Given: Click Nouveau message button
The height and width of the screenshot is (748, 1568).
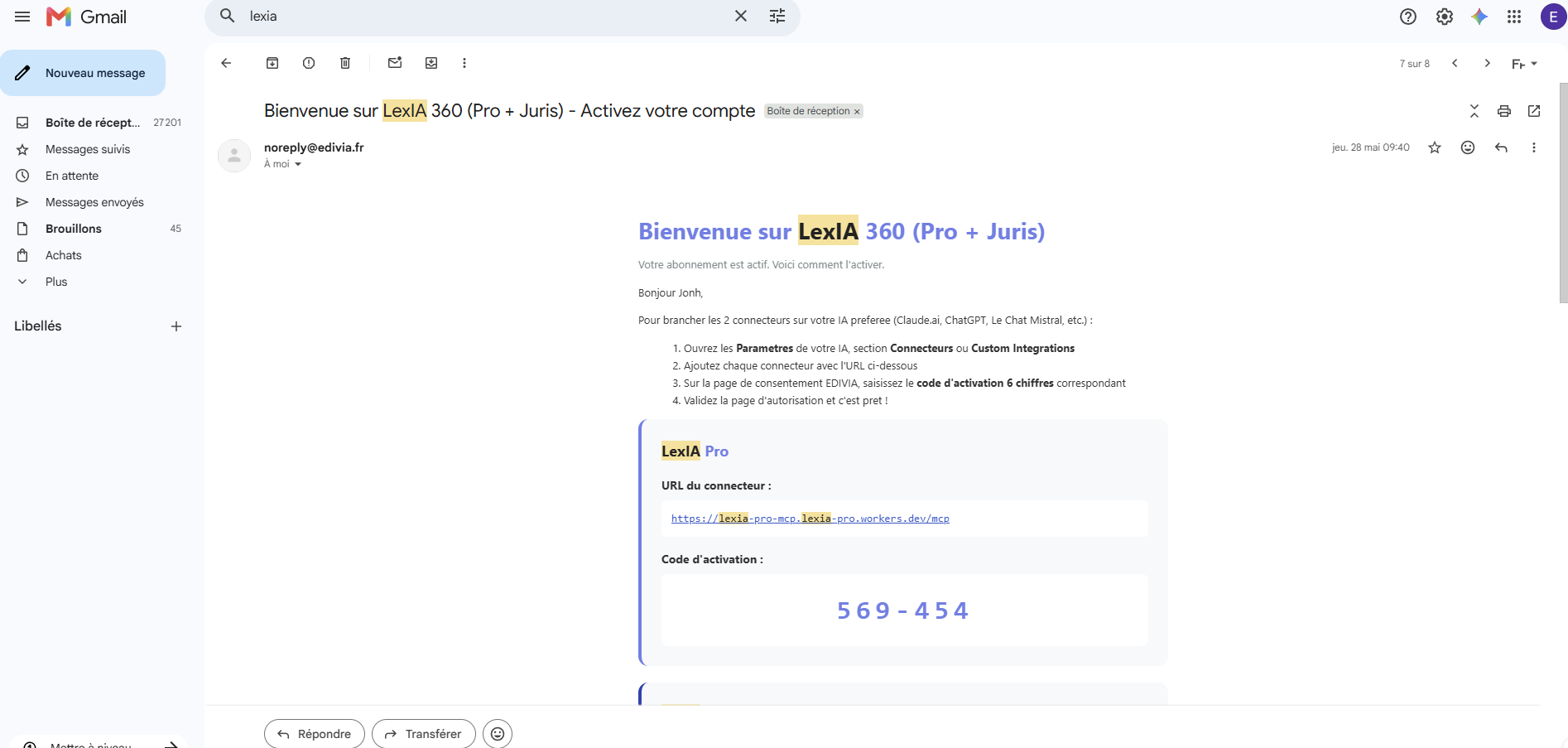Looking at the screenshot, I should tap(83, 73).
